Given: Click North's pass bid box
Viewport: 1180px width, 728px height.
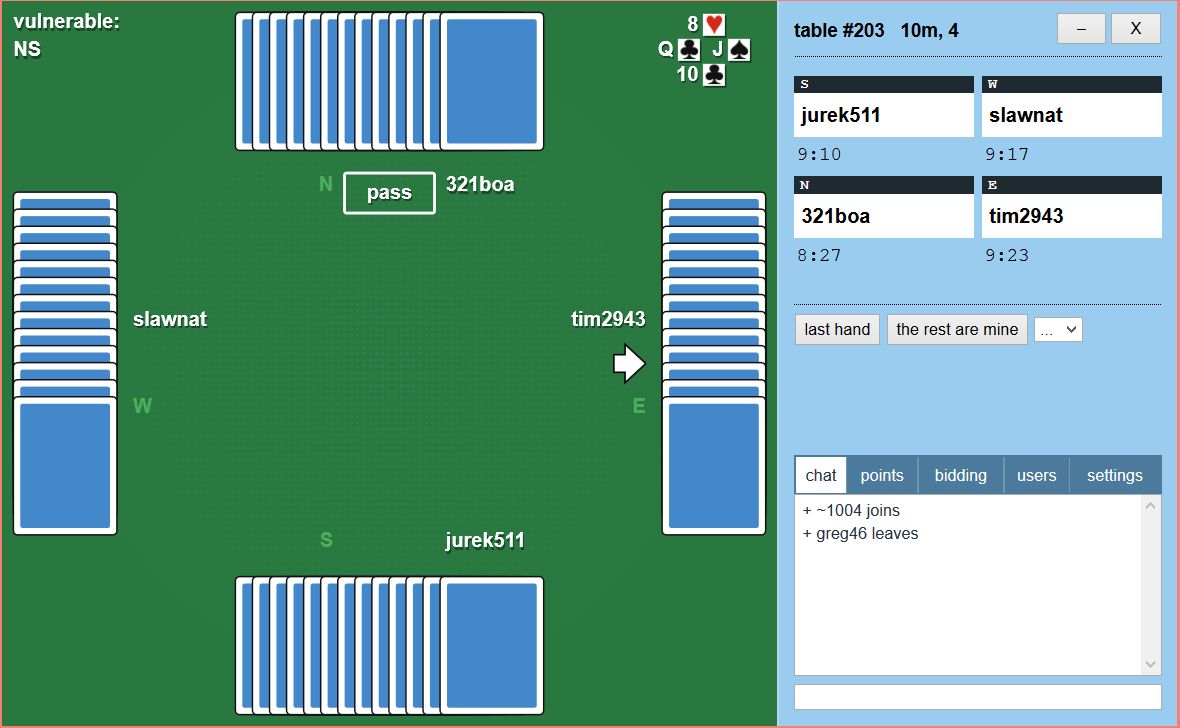Looking at the screenshot, I should coord(389,193).
